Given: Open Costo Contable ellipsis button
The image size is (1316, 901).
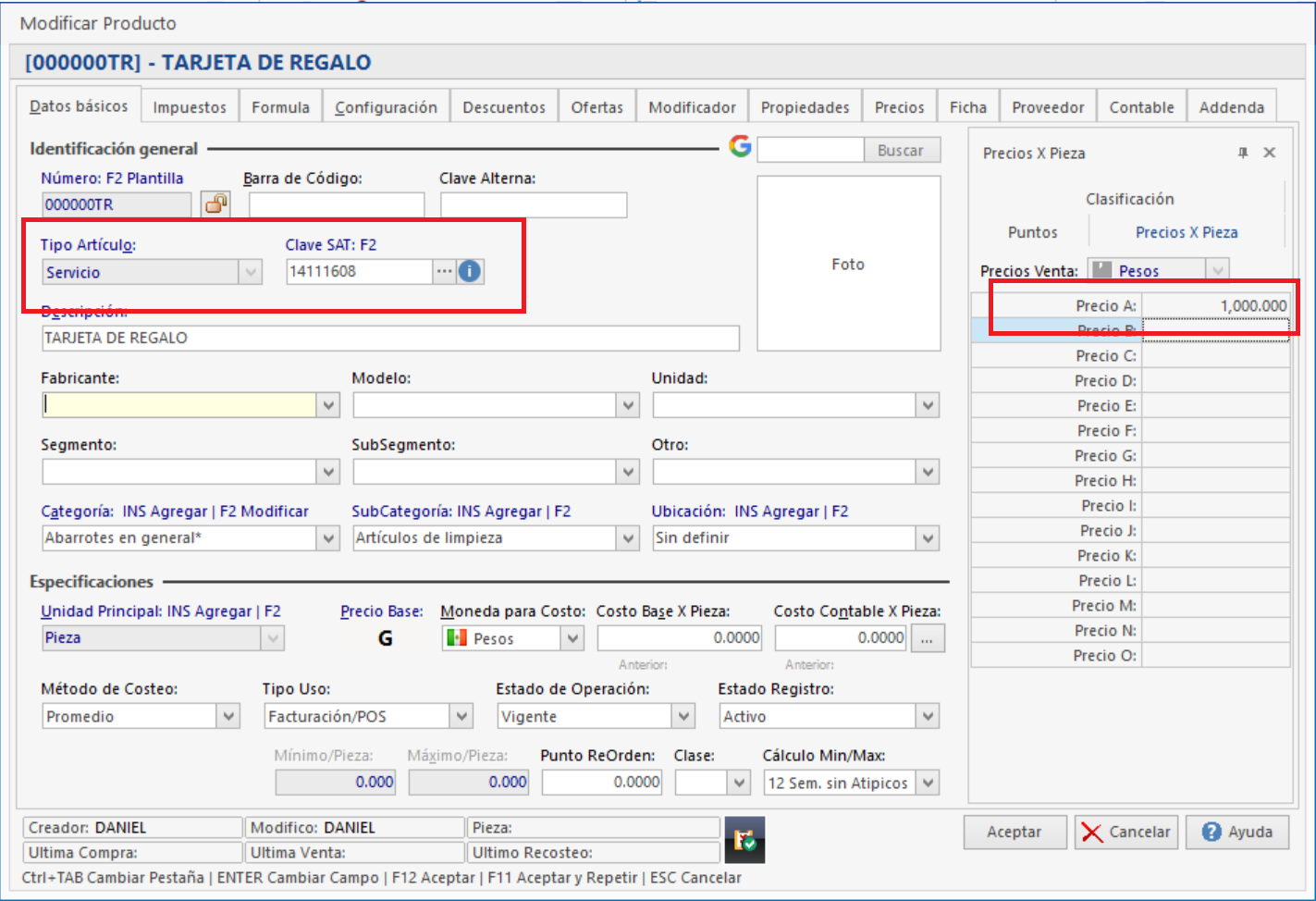Looking at the screenshot, I should (927, 638).
